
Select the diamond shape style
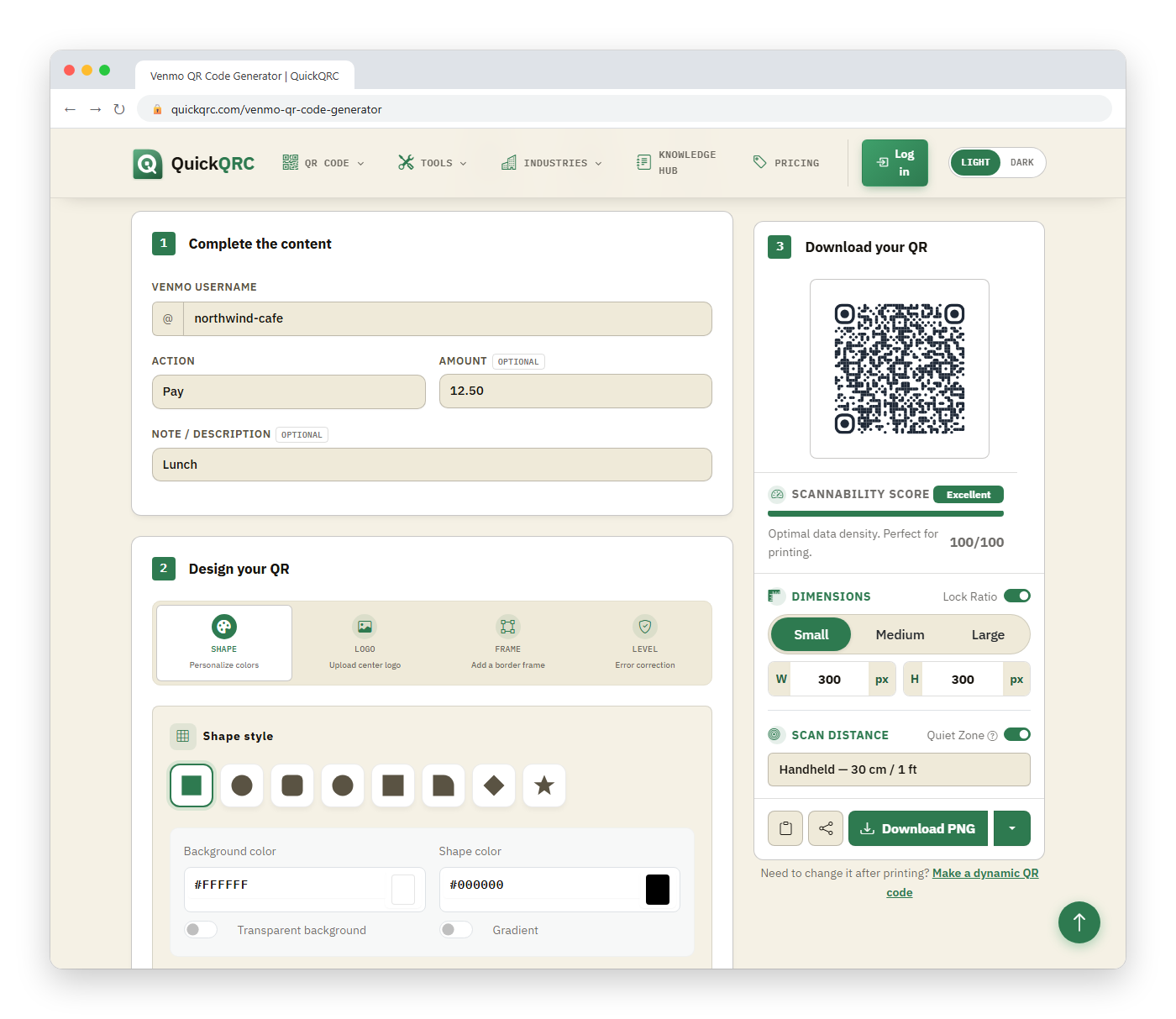pyautogui.click(x=494, y=785)
